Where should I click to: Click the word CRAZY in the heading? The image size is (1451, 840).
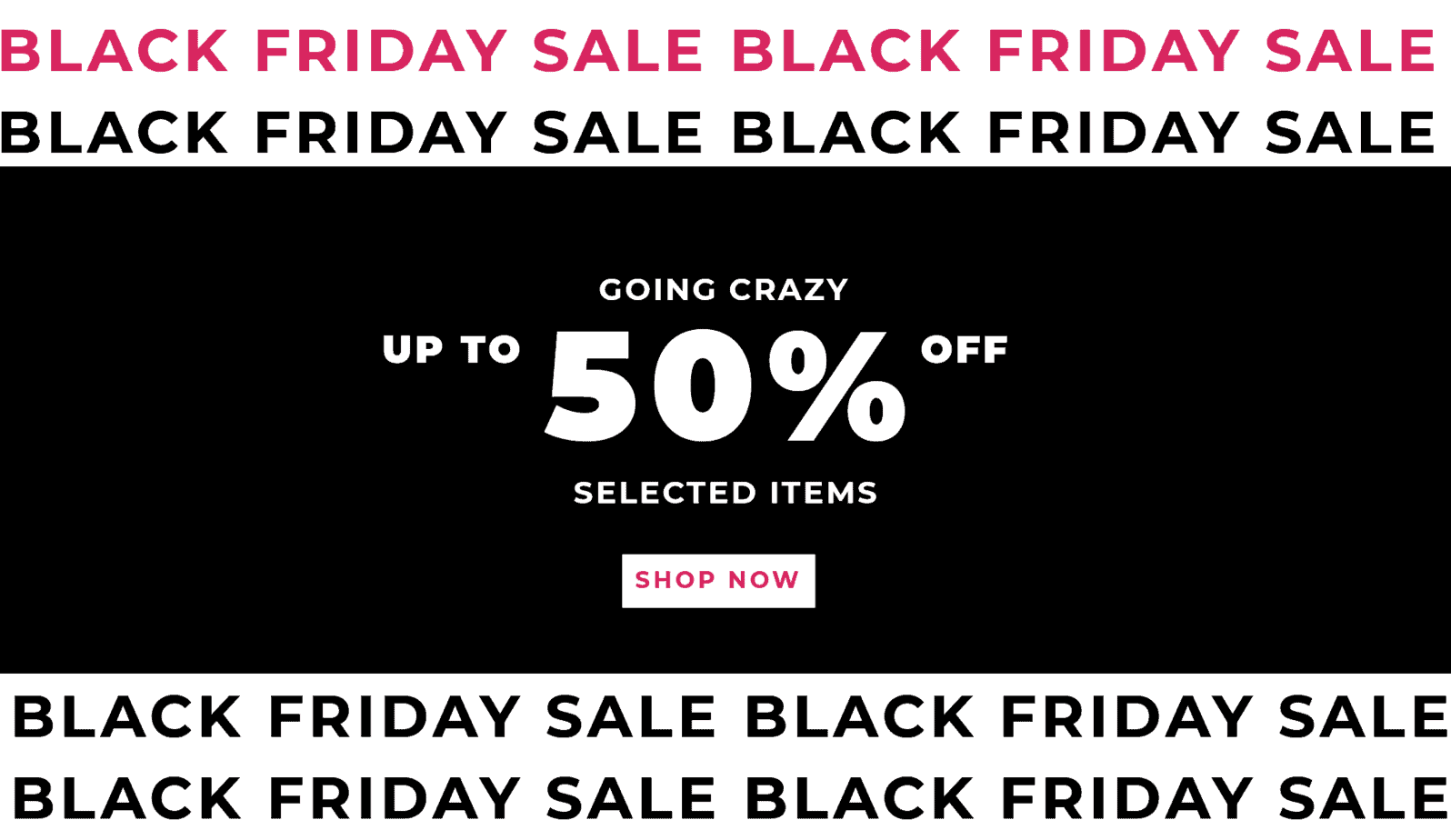click(x=788, y=290)
